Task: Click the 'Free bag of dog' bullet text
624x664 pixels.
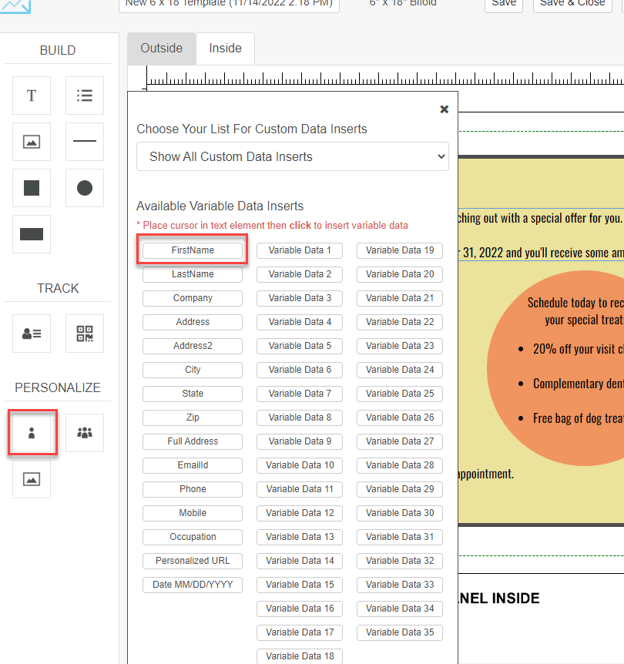Action: click(x=578, y=418)
